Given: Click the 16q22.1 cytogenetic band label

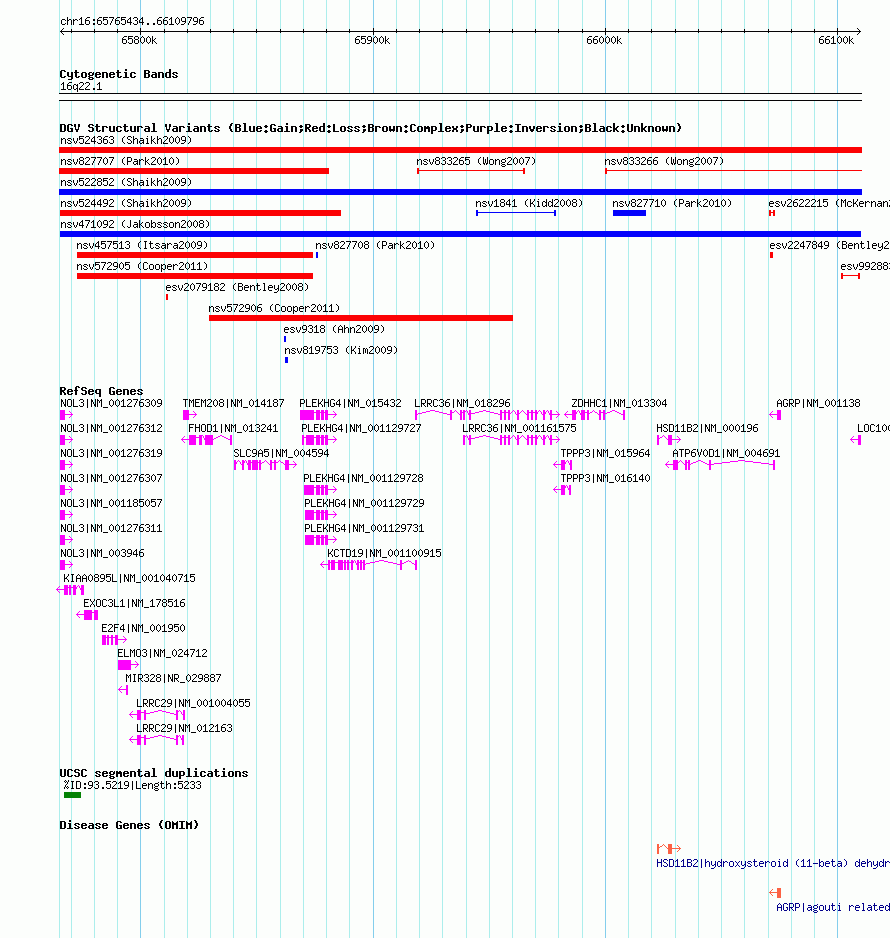Looking at the screenshot, I should [x=81, y=86].
